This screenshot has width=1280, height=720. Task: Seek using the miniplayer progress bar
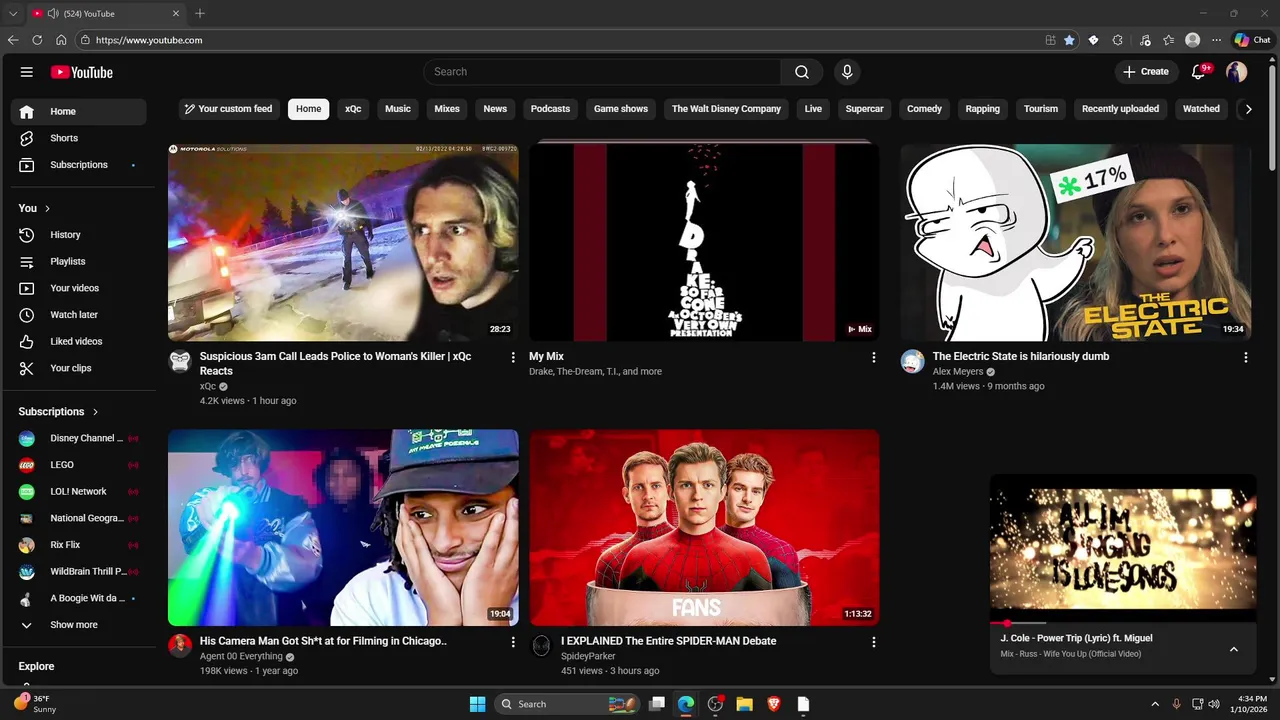pos(1123,623)
